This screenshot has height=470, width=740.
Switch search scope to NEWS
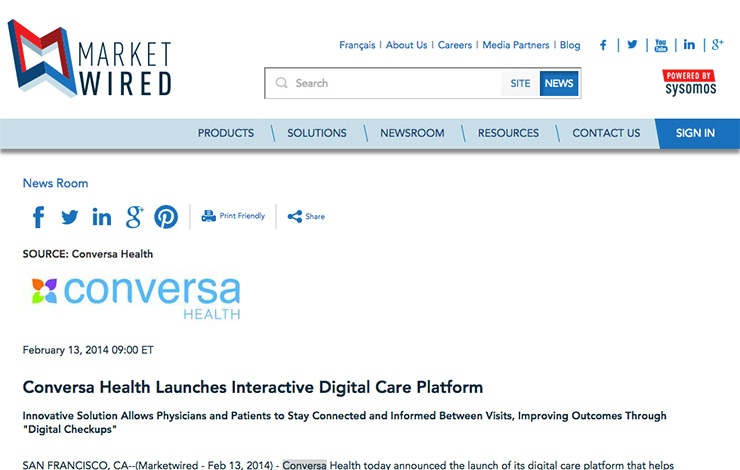[559, 84]
